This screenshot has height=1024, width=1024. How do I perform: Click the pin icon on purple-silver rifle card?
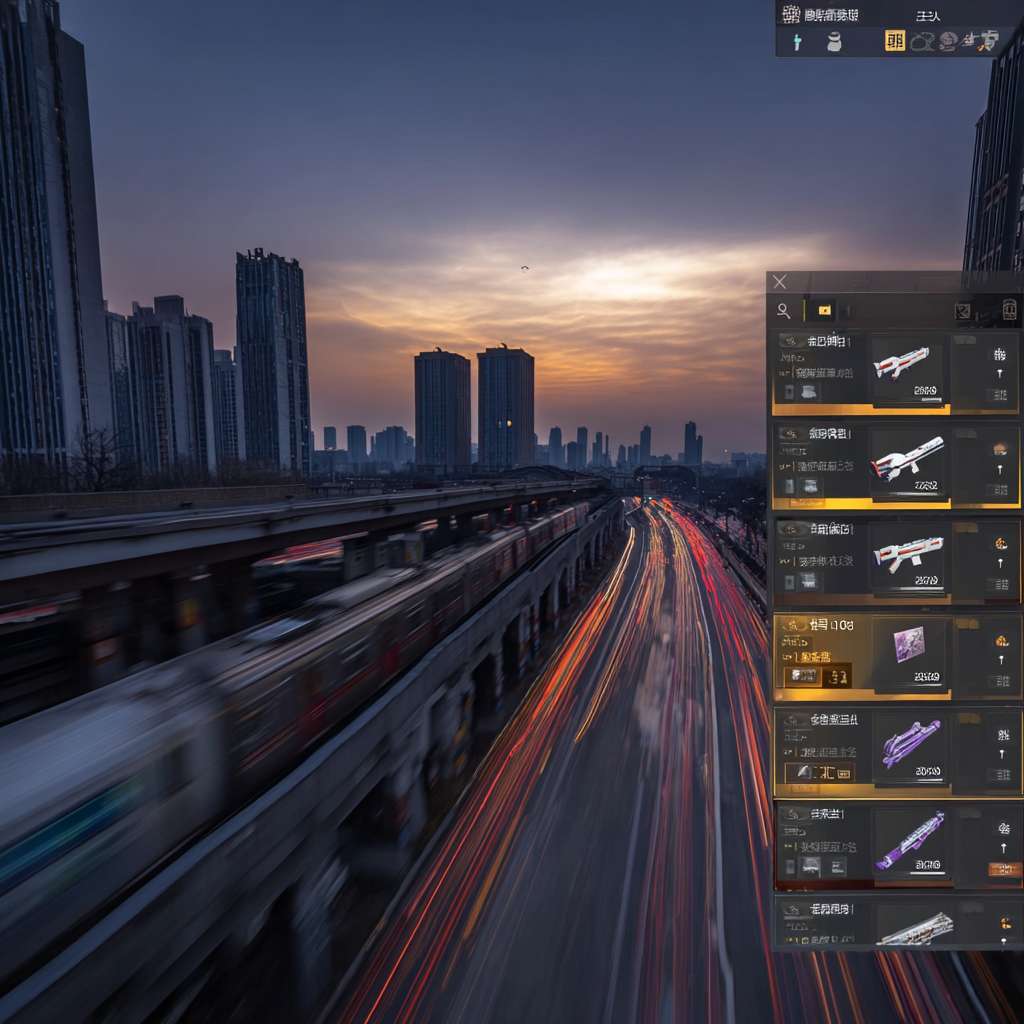[x=1004, y=848]
